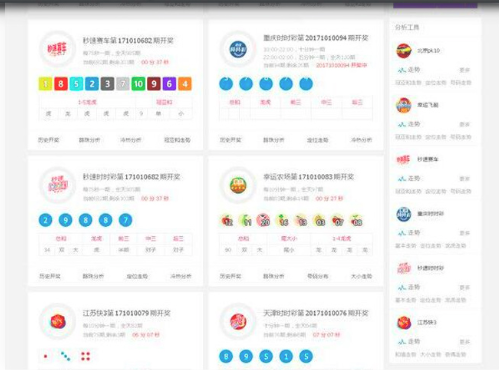Open 大小走势 in the 幸运农场 card
Viewport: 499px width, 370px height.
(x=361, y=276)
